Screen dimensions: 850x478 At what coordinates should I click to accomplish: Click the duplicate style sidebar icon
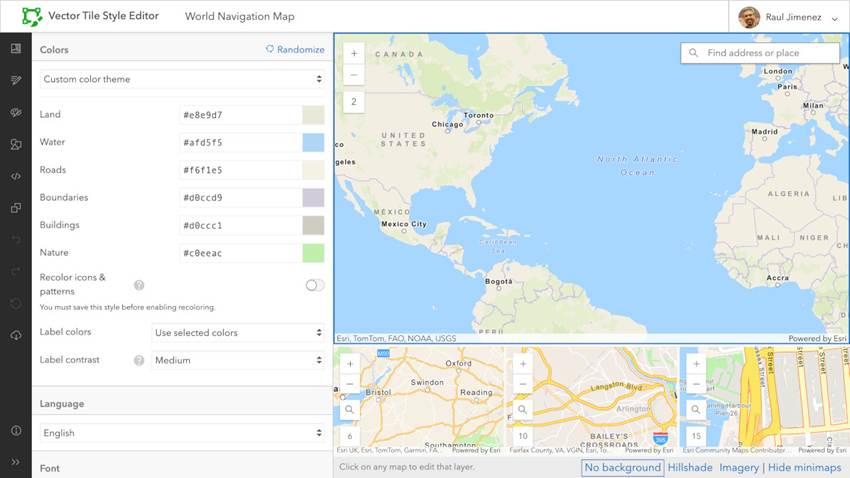coord(16,208)
